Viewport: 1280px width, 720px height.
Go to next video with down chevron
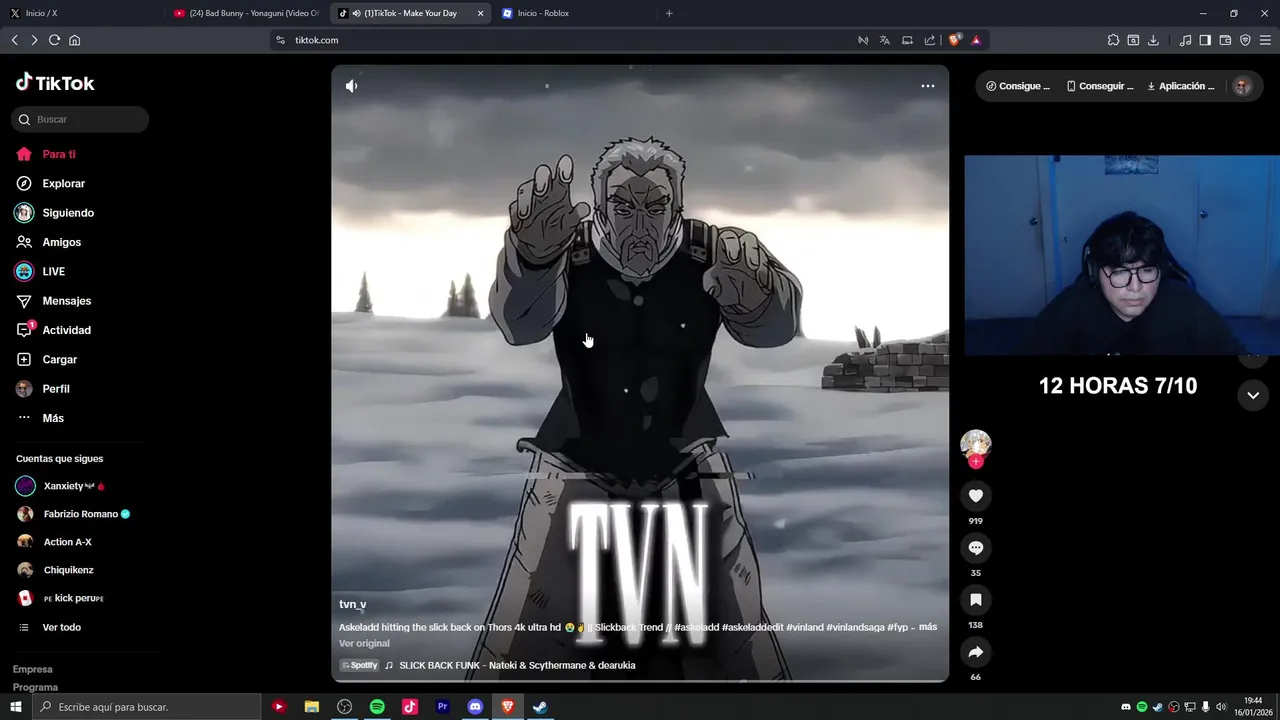1253,395
